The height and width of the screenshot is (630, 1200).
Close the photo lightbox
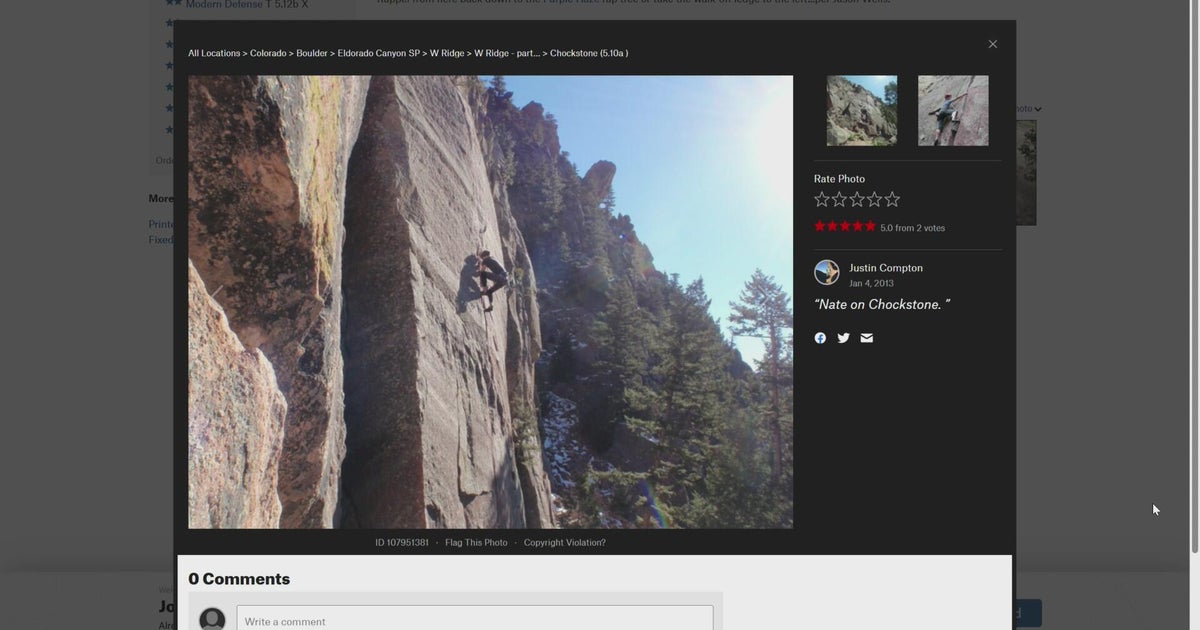click(991, 42)
